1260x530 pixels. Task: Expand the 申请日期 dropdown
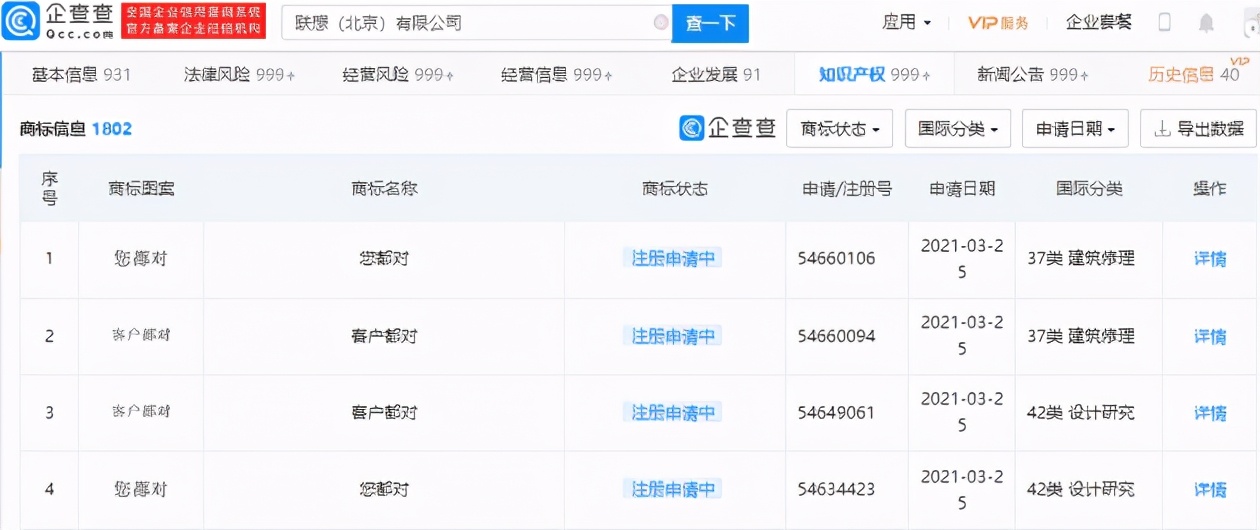tap(1074, 129)
